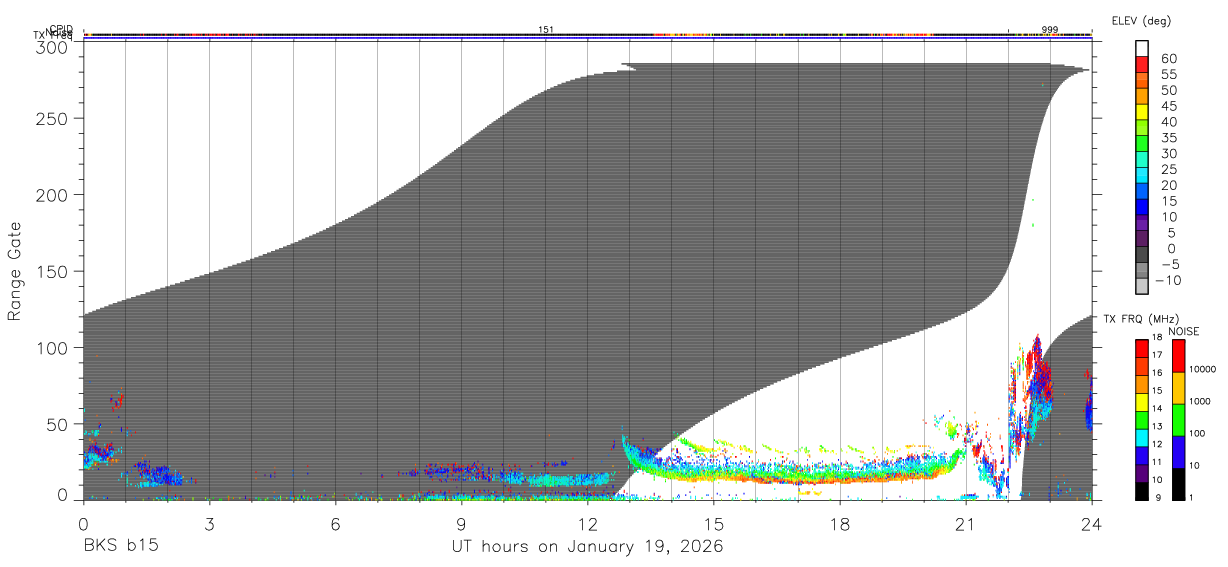This screenshot has height=567, width=1228.
Task: Click the ELEV colorbar label '35'
Action: (1169, 138)
